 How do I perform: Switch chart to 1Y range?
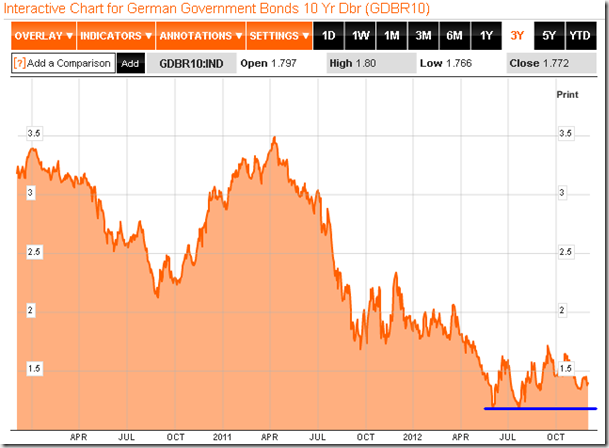click(486, 36)
